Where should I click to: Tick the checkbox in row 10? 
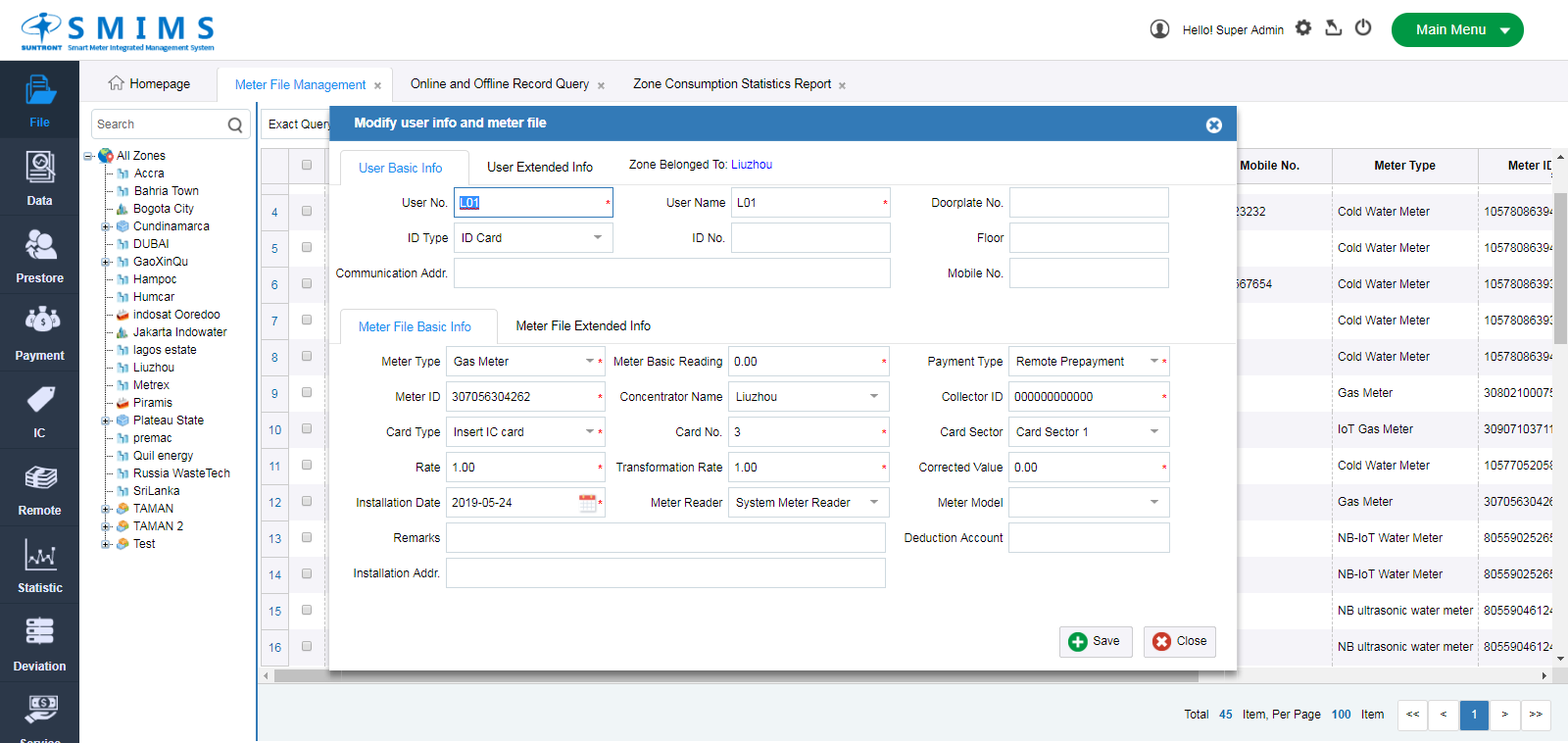(307, 428)
